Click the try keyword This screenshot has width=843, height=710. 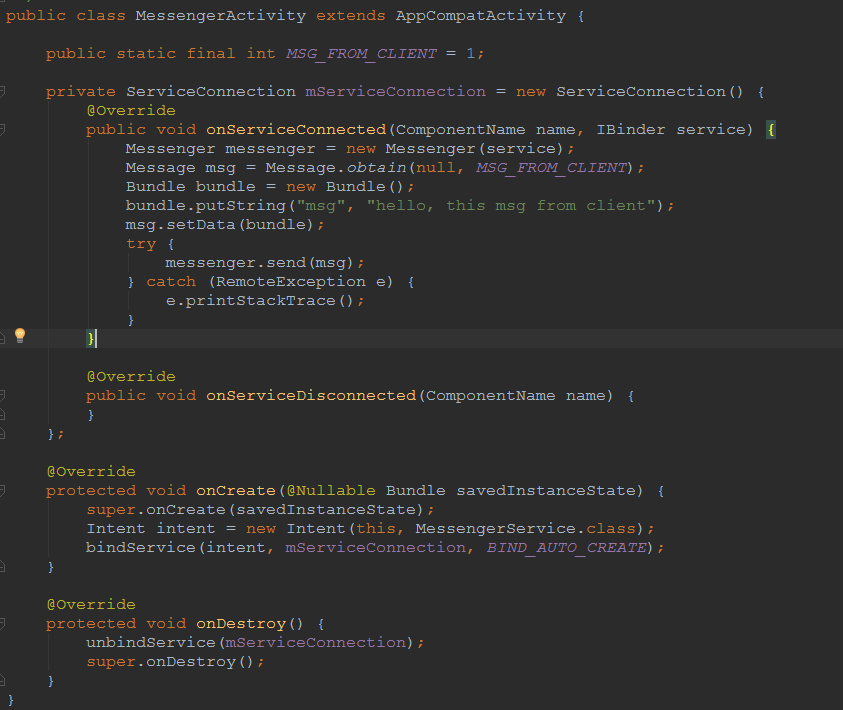[141, 244]
